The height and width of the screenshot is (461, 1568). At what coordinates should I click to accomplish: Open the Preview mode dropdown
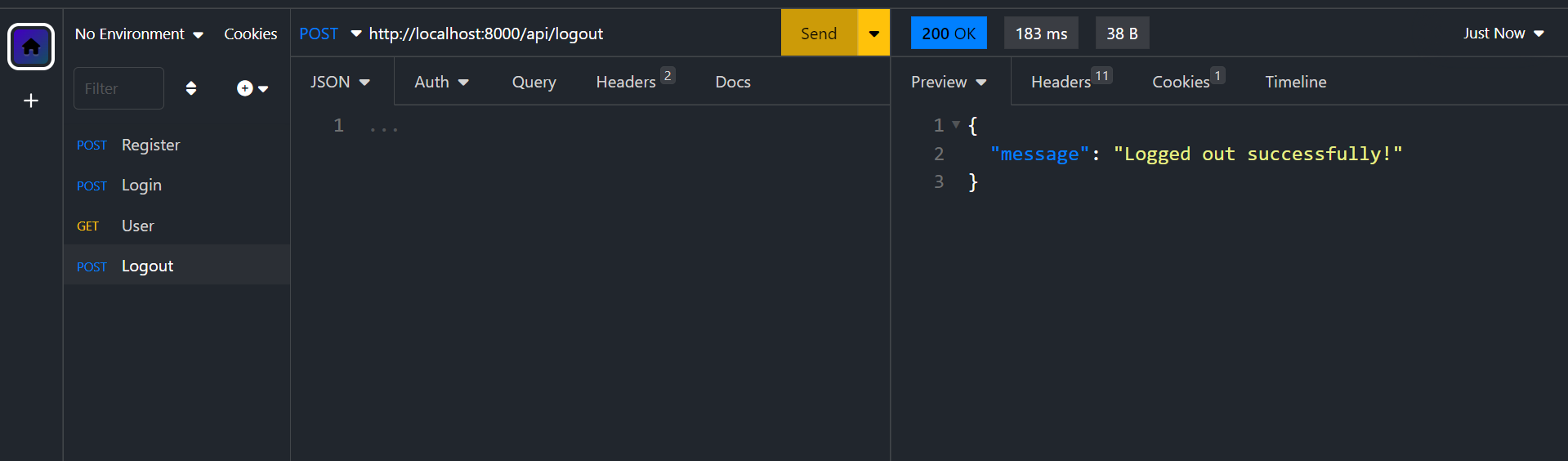[x=949, y=82]
